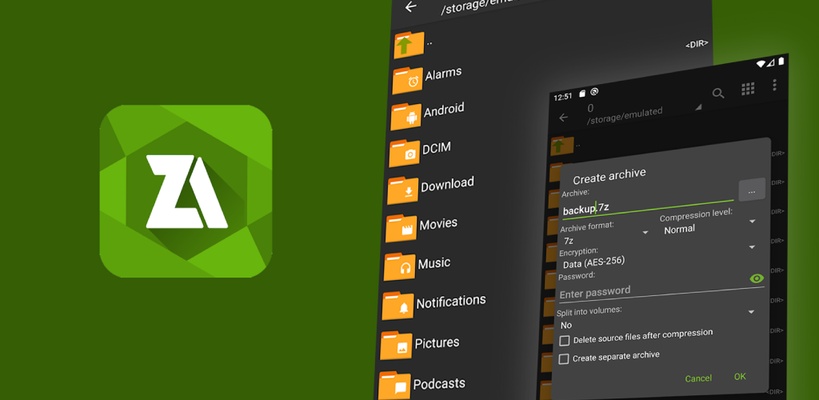
Task: Open the Split into volumes dropdown
Action: [x=657, y=317]
